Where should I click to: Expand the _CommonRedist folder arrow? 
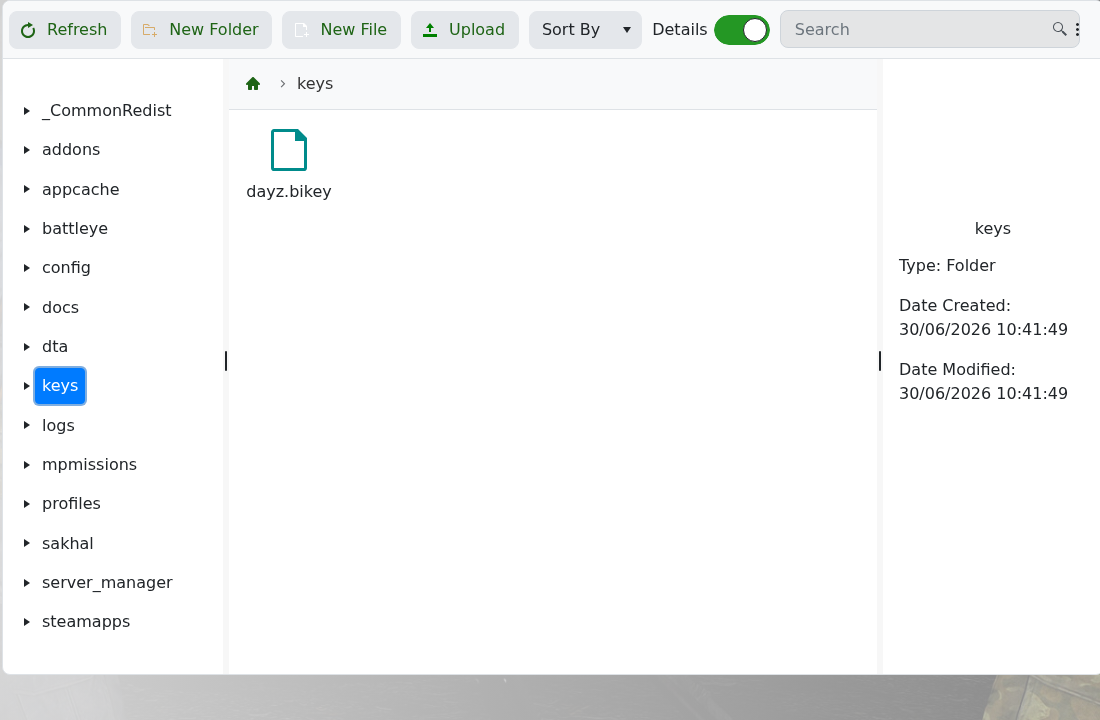27,111
